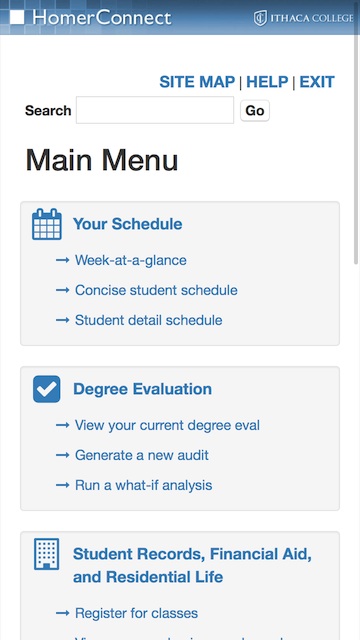Open Student detail schedule

click(x=149, y=320)
